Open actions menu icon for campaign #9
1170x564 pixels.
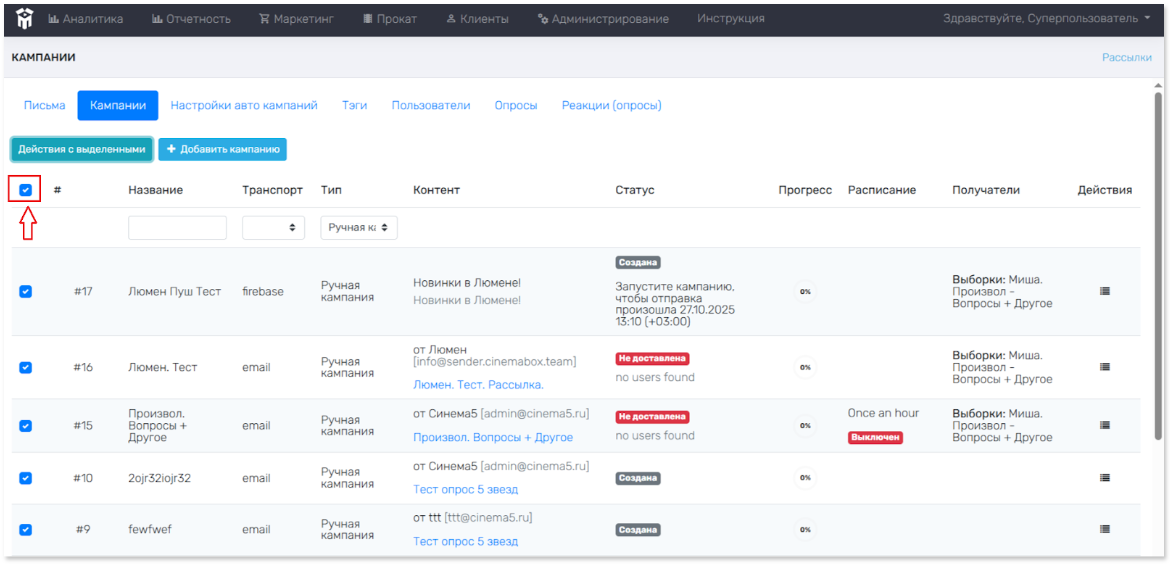pyautogui.click(x=1105, y=529)
